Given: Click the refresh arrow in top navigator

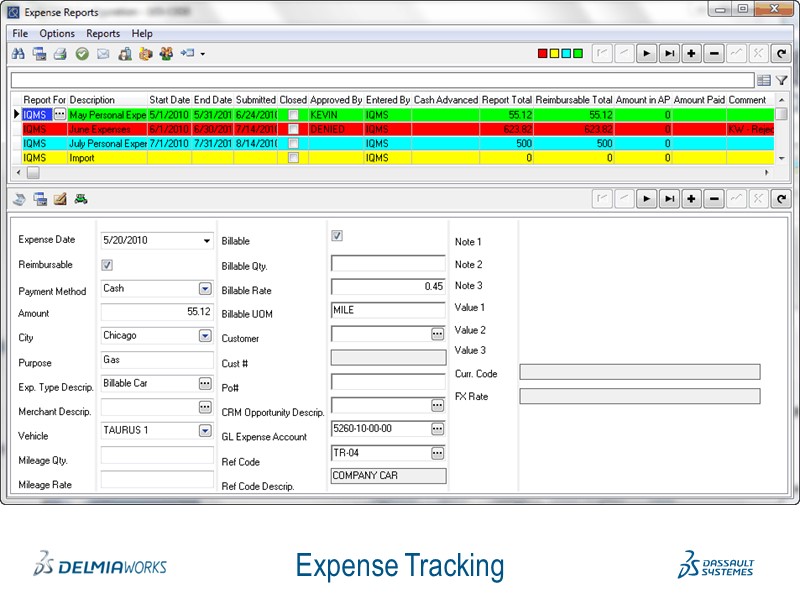Looking at the screenshot, I should [781, 53].
